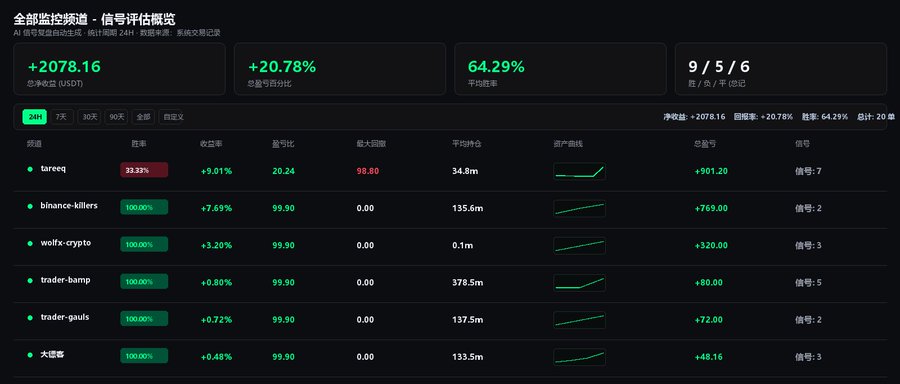Click 大镖客 total profit +48.16
The height and width of the screenshot is (384, 900).
(x=708, y=357)
